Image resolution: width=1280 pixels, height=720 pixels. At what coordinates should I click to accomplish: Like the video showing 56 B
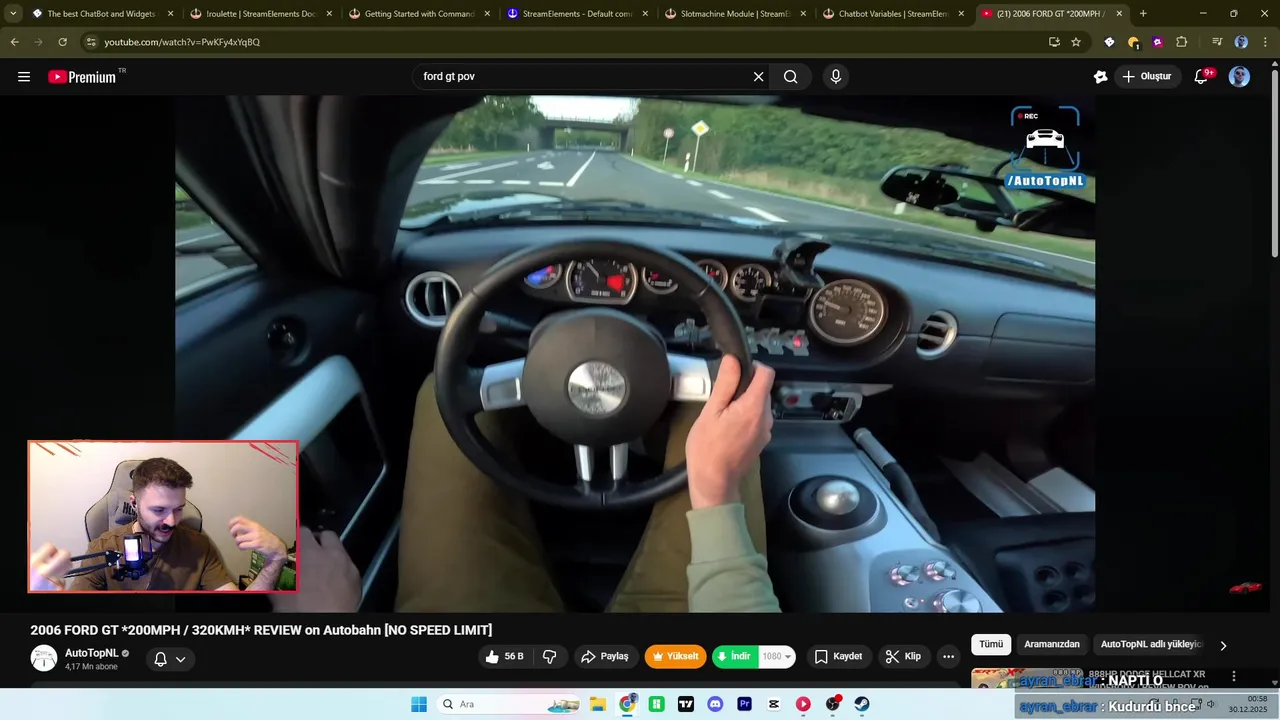pyautogui.click(x=505, y=657)
